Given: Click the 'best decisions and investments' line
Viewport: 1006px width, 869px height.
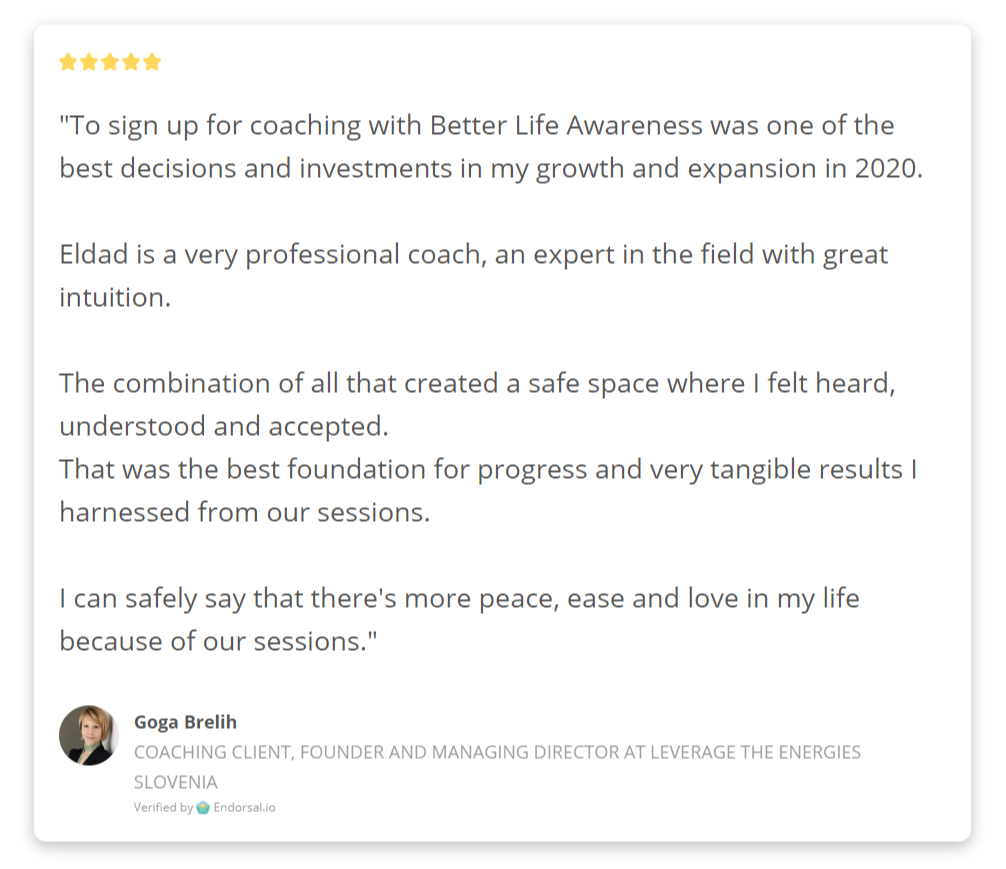Looking at the screenshot, I should [x=491, y=169].
